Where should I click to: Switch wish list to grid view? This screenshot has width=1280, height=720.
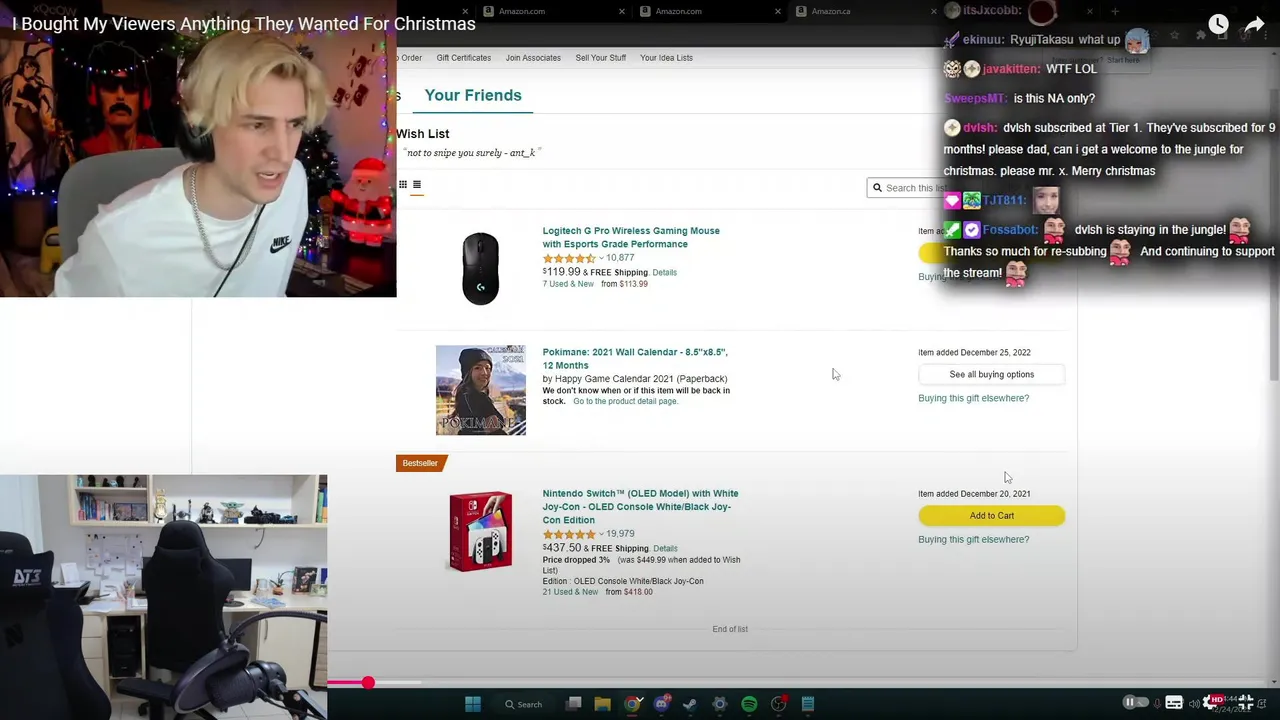[403, 184]
